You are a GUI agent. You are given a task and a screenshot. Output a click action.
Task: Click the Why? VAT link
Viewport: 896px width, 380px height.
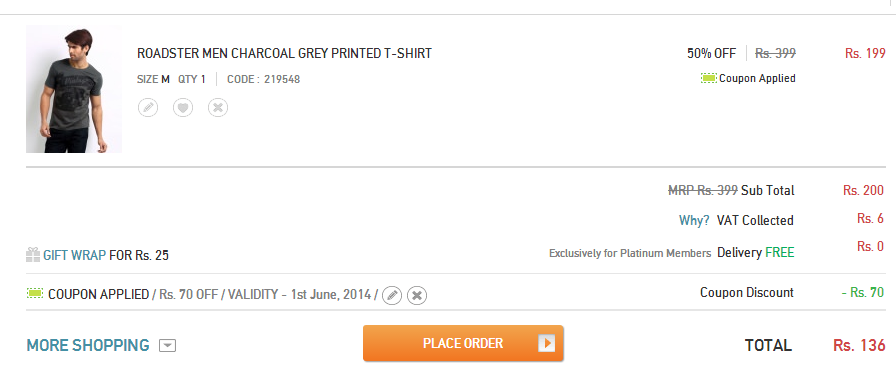coord(694,221)
